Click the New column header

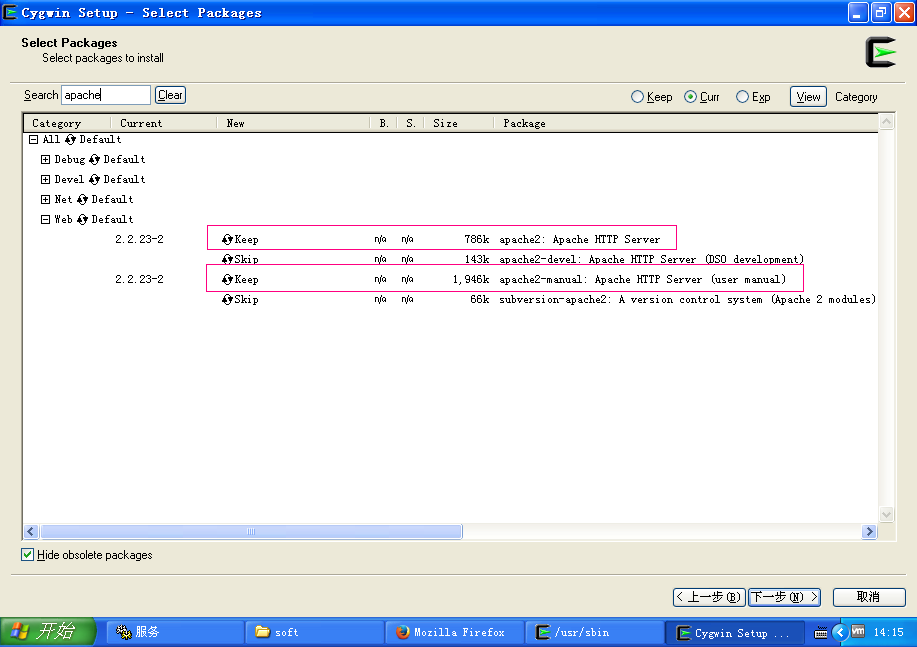pos(293,123)
